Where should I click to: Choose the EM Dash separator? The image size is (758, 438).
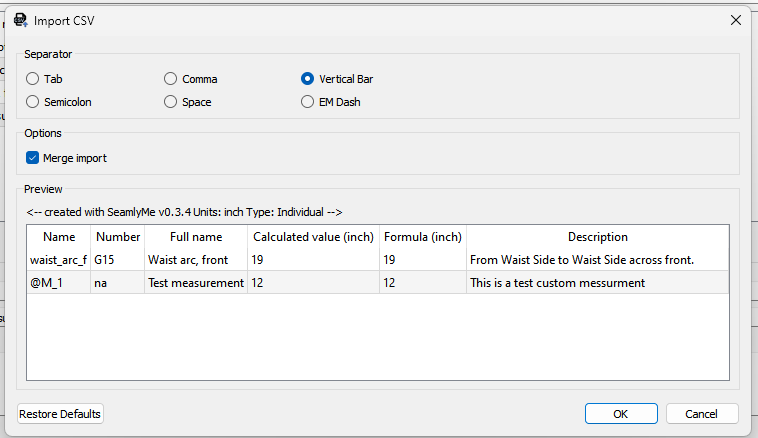(x=308, y=102)
